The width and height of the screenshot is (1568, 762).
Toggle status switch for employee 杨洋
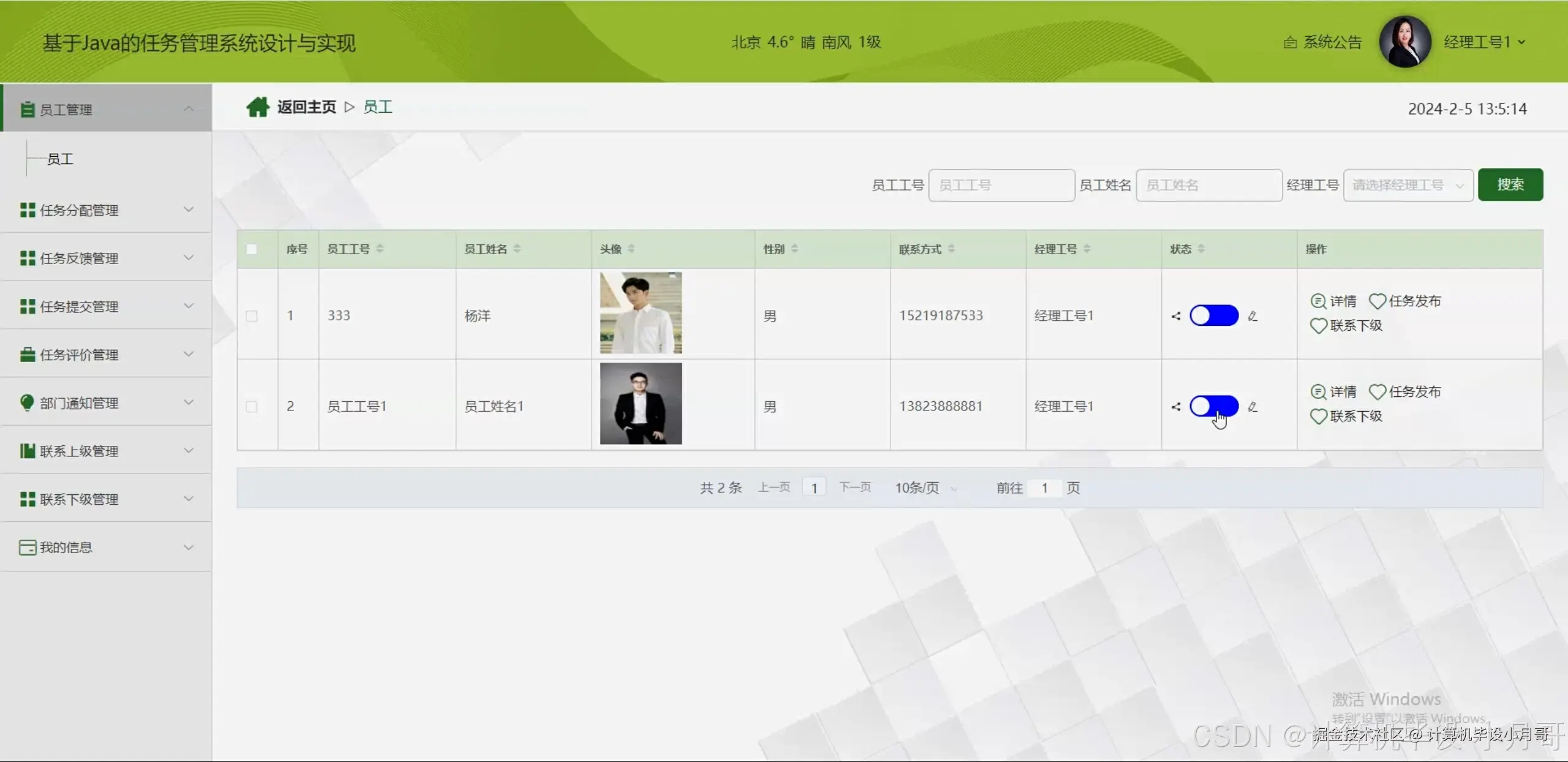coord(1213,315)
